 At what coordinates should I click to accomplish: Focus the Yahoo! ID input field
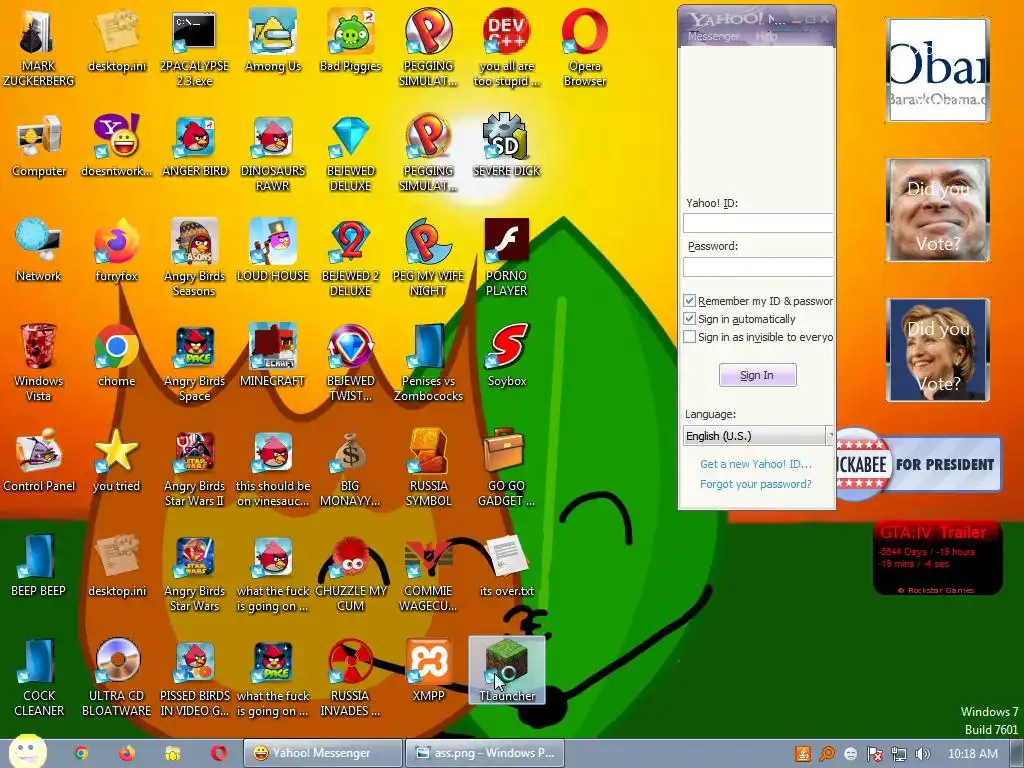point(758,223)
